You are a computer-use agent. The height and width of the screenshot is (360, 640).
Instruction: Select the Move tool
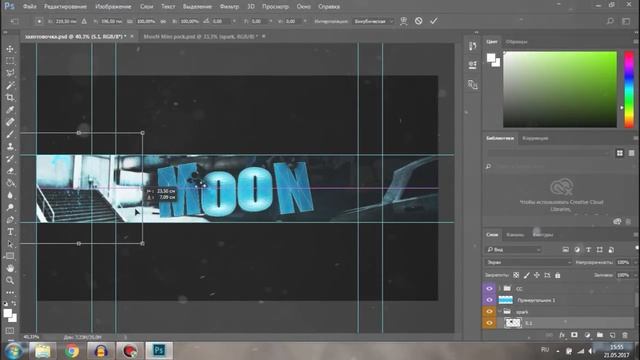click(10, 49)
